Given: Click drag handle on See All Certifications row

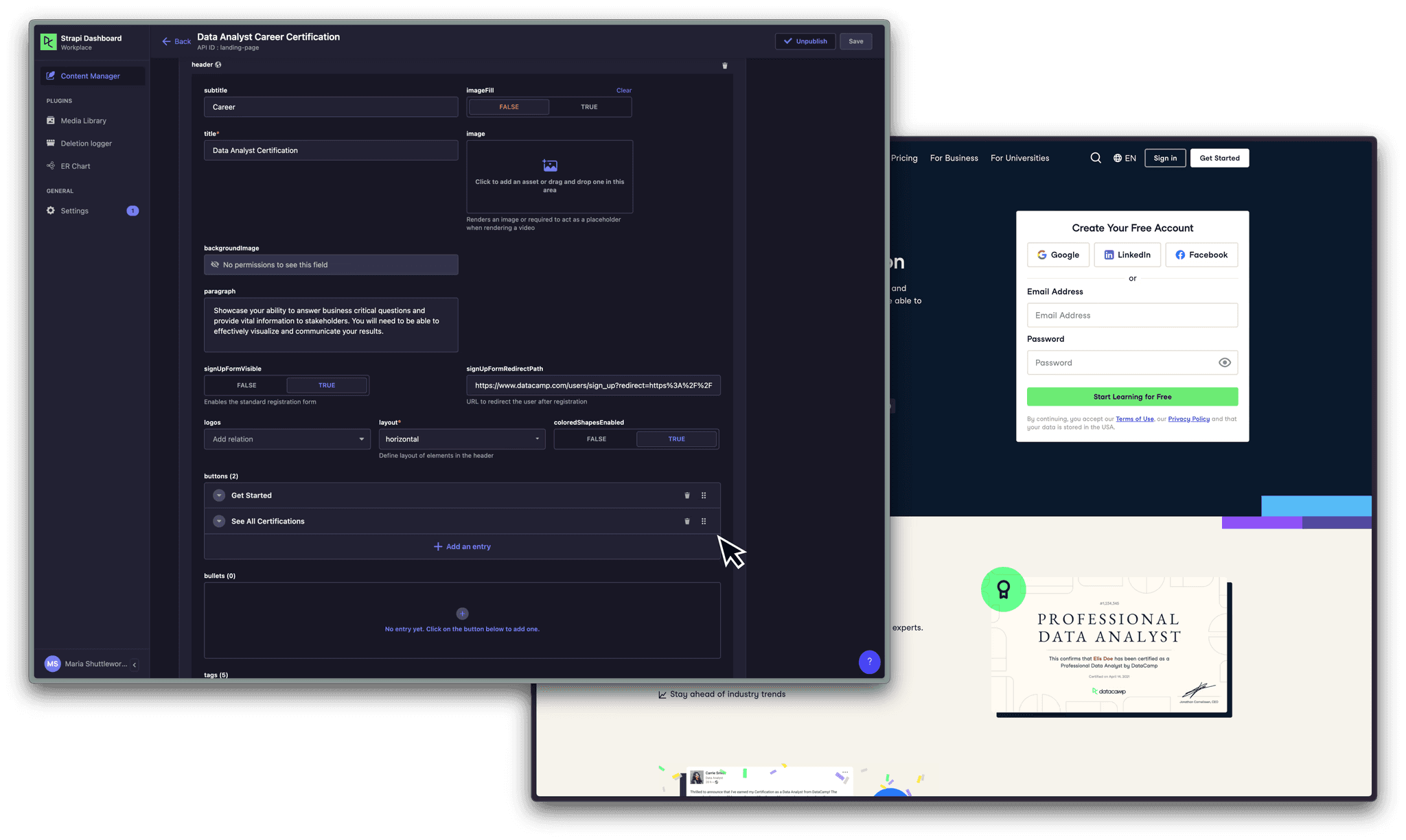Looking at the screenshot, I should click(704, 522).
